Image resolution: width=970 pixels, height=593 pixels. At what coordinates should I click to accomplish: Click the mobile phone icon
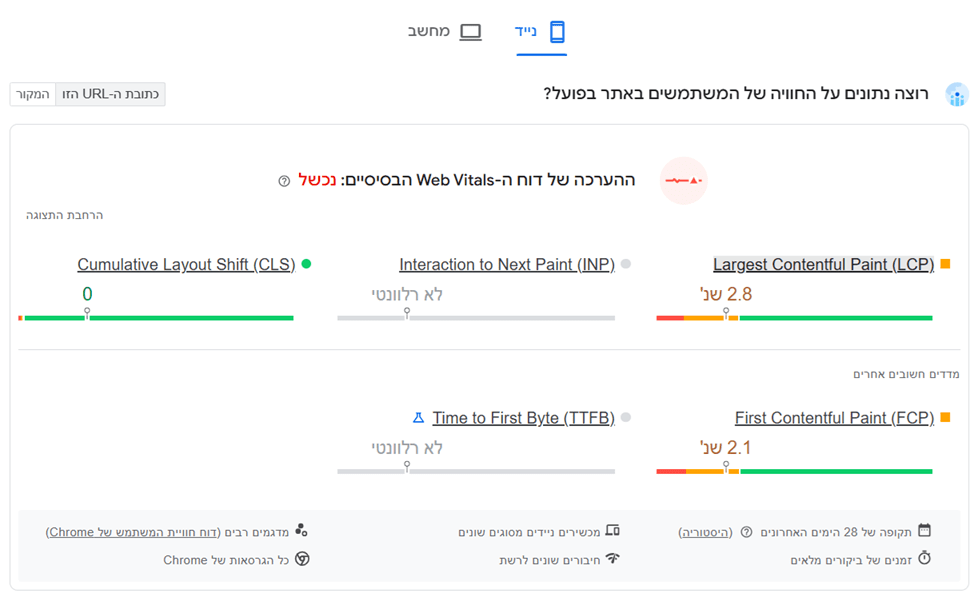(x=557, y=32)
